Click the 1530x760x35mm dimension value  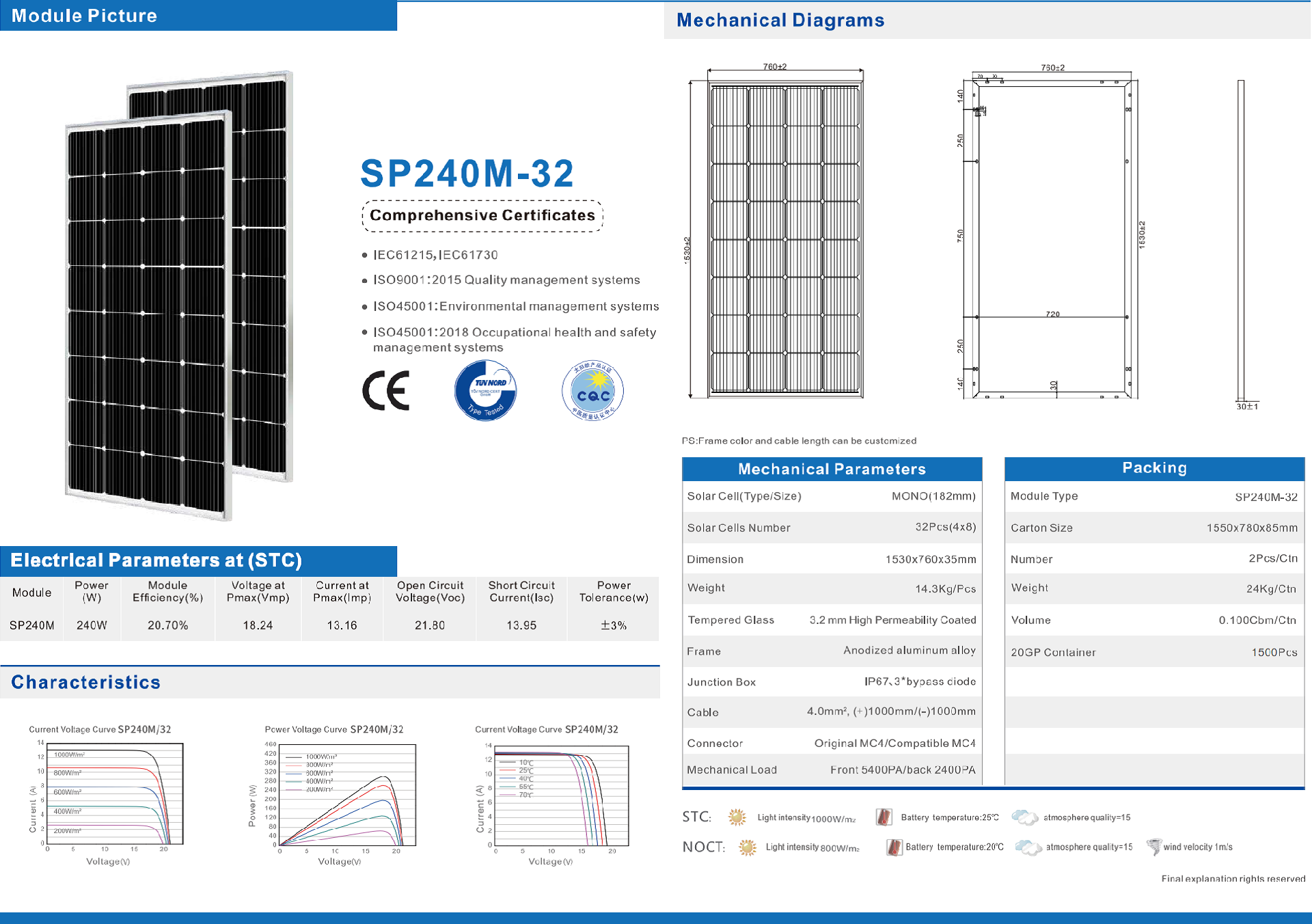click(x=931, y=559)
